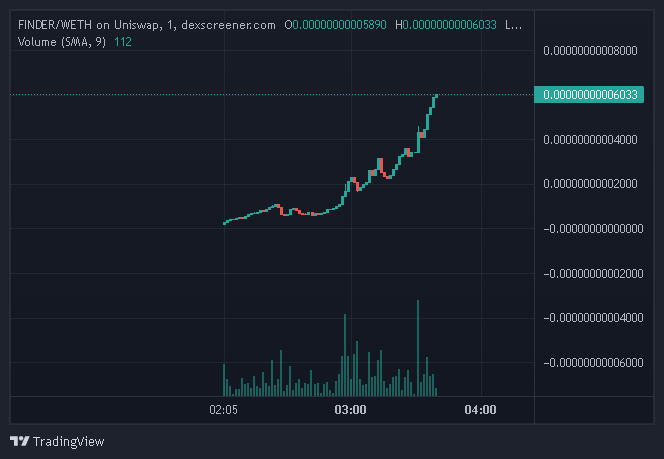Click the first candle at 02:05
664x459 pixels.
click(224, 223)
